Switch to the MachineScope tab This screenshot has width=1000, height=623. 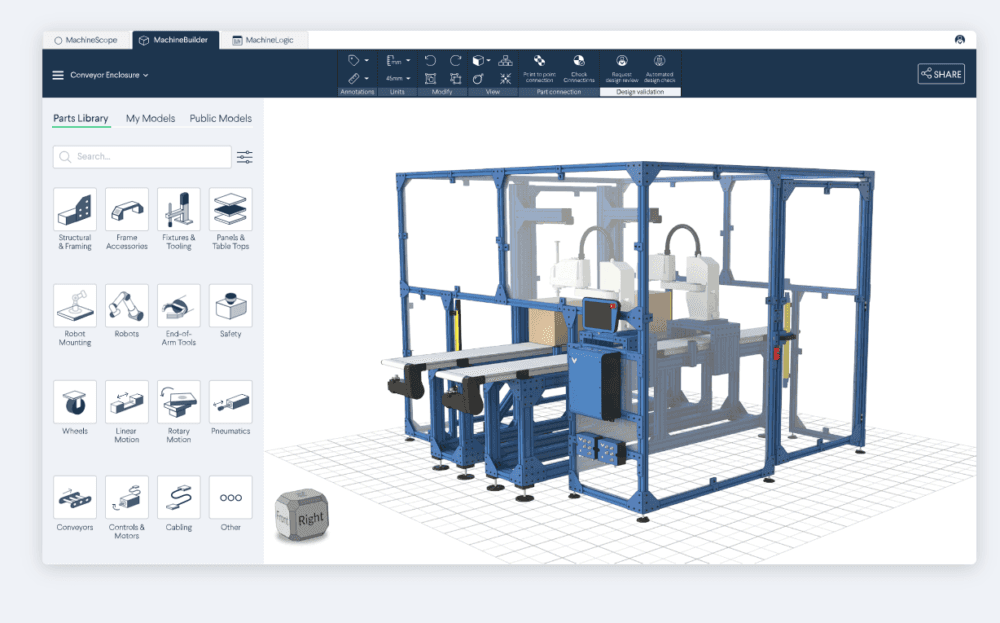pos(85,40)
